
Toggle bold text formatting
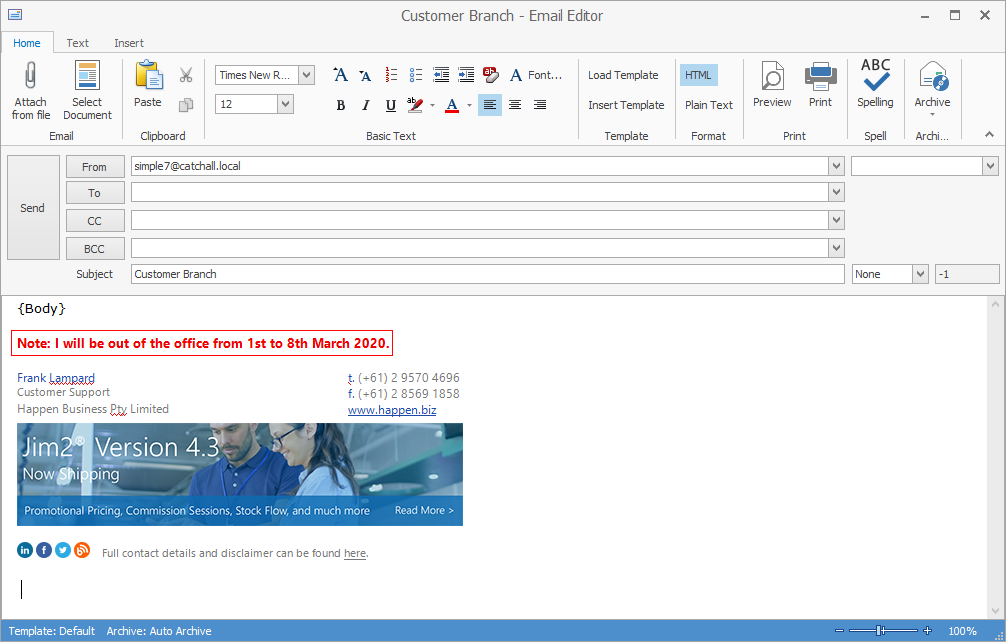point(340,104)
